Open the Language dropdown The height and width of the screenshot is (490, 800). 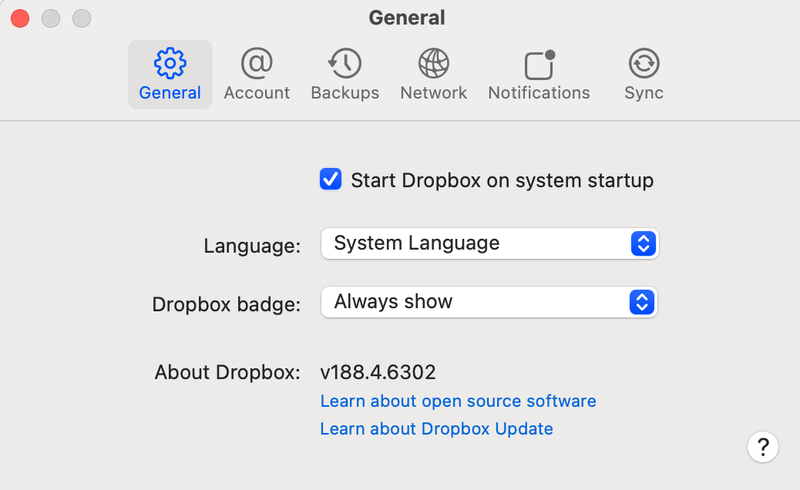[x=490, y=243]
